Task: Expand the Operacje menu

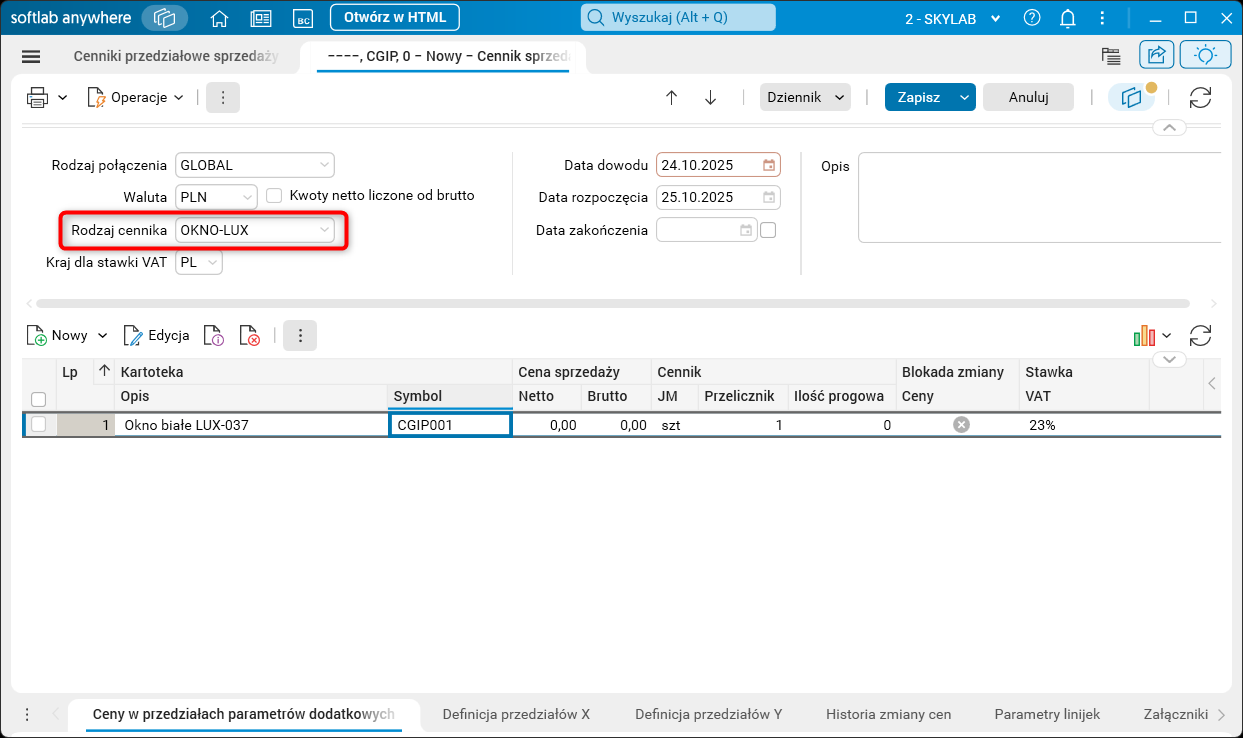Action: 136,97
